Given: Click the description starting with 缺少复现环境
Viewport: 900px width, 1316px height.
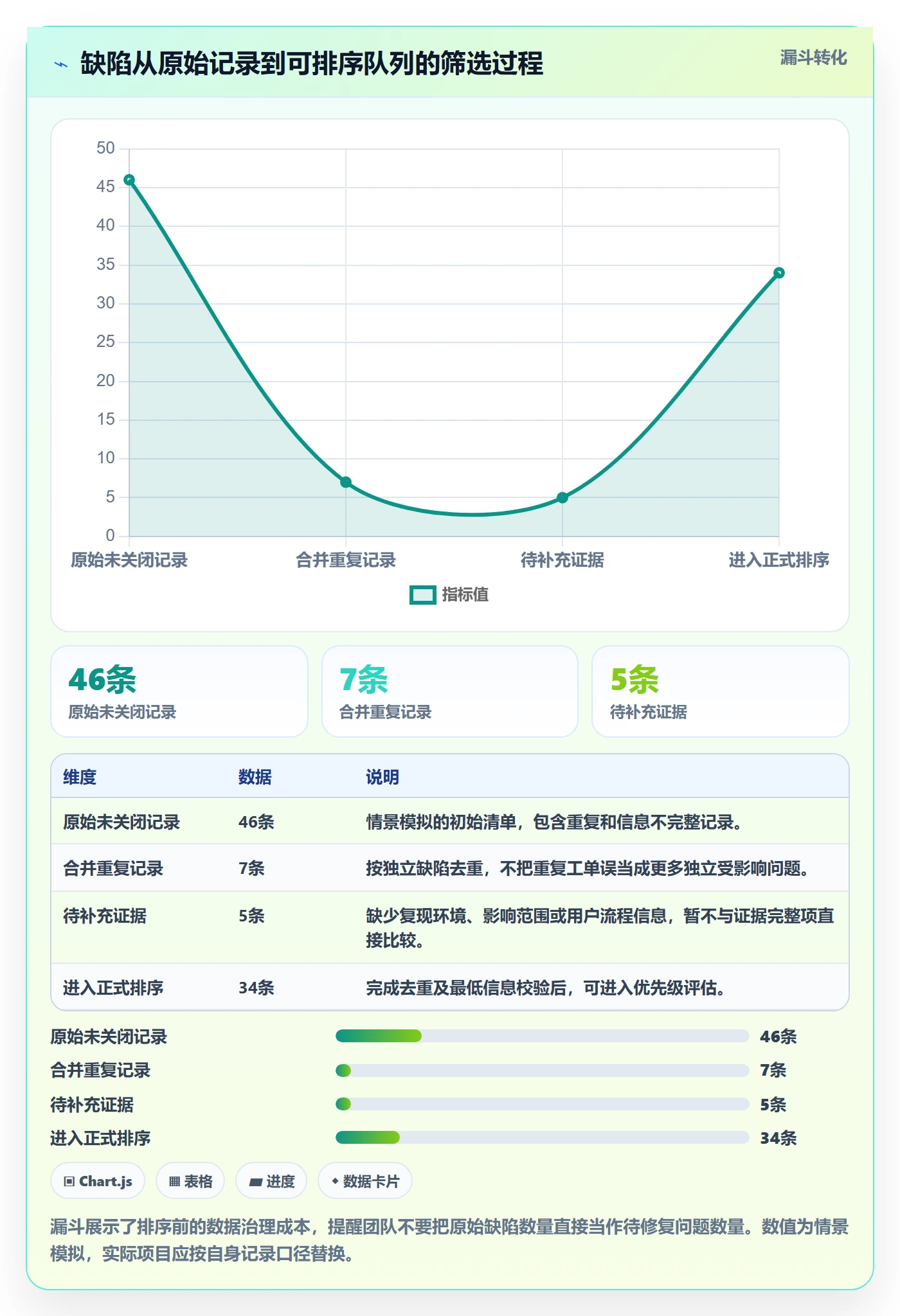Looking at the screenshot, I should point(600,928).
